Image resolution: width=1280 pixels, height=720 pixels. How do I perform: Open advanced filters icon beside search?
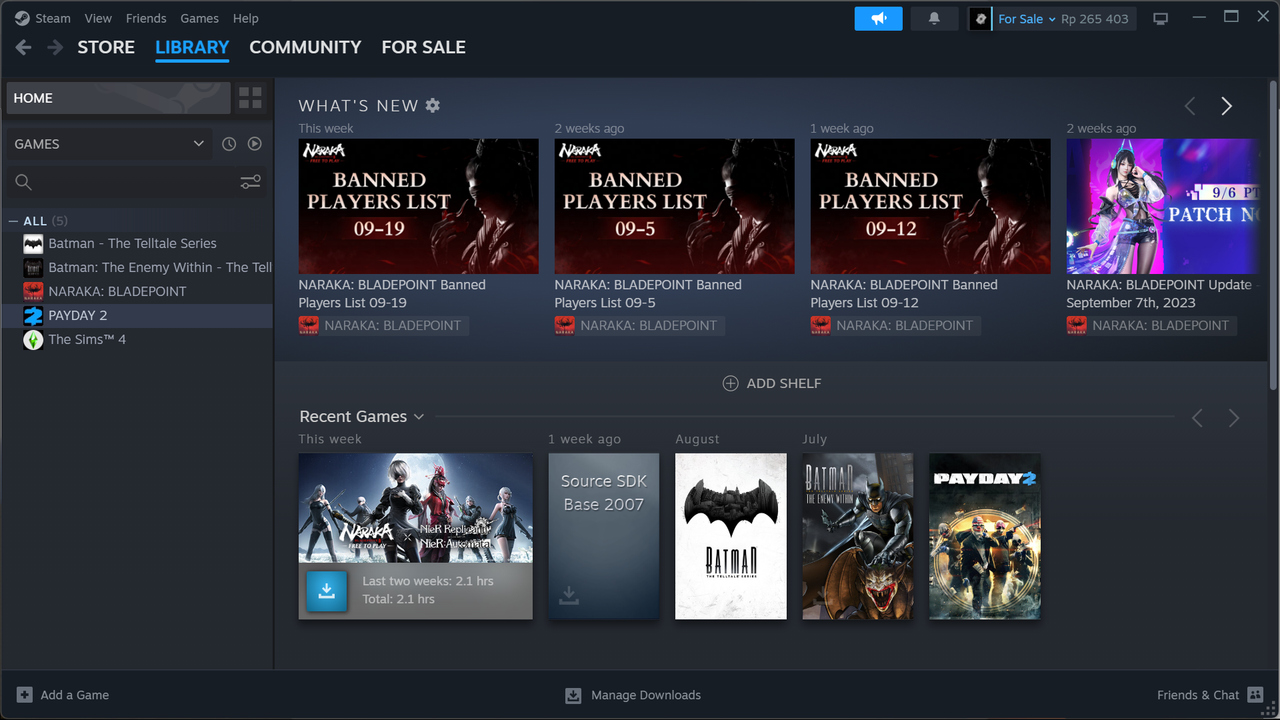250,182
